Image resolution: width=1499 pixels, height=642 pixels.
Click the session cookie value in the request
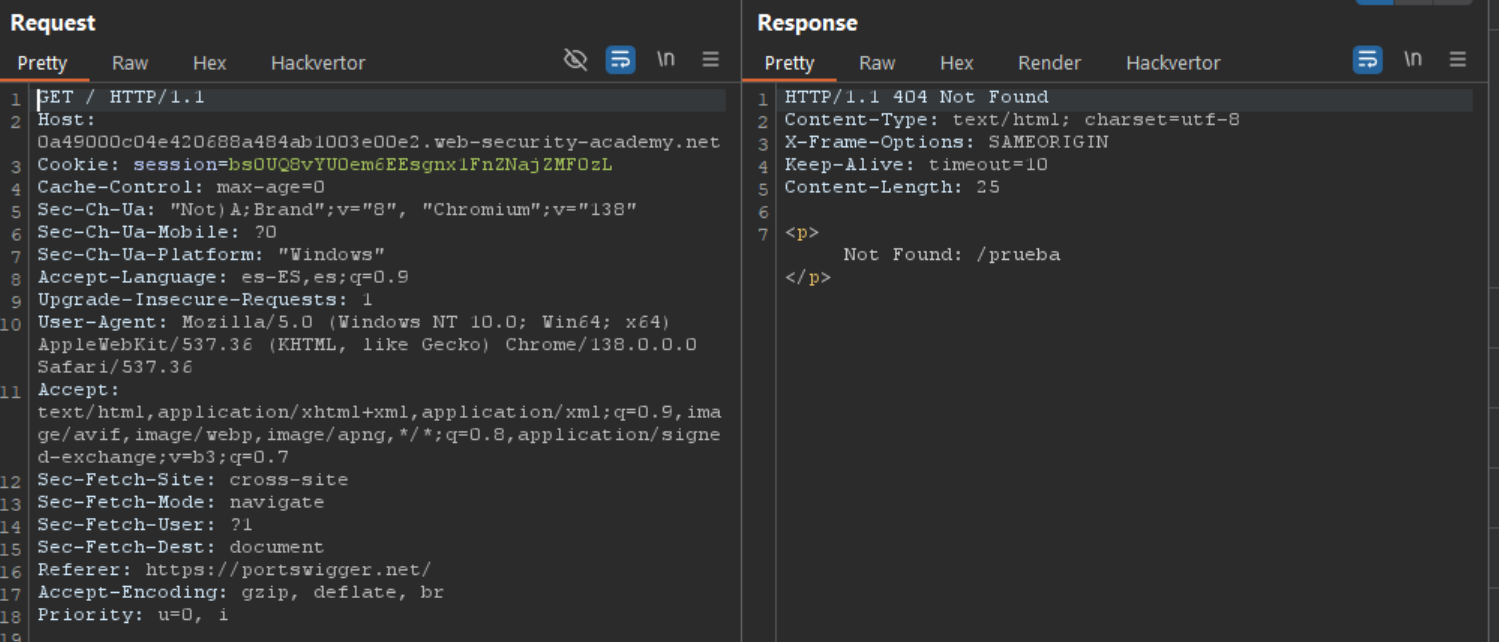pos(420,165)
